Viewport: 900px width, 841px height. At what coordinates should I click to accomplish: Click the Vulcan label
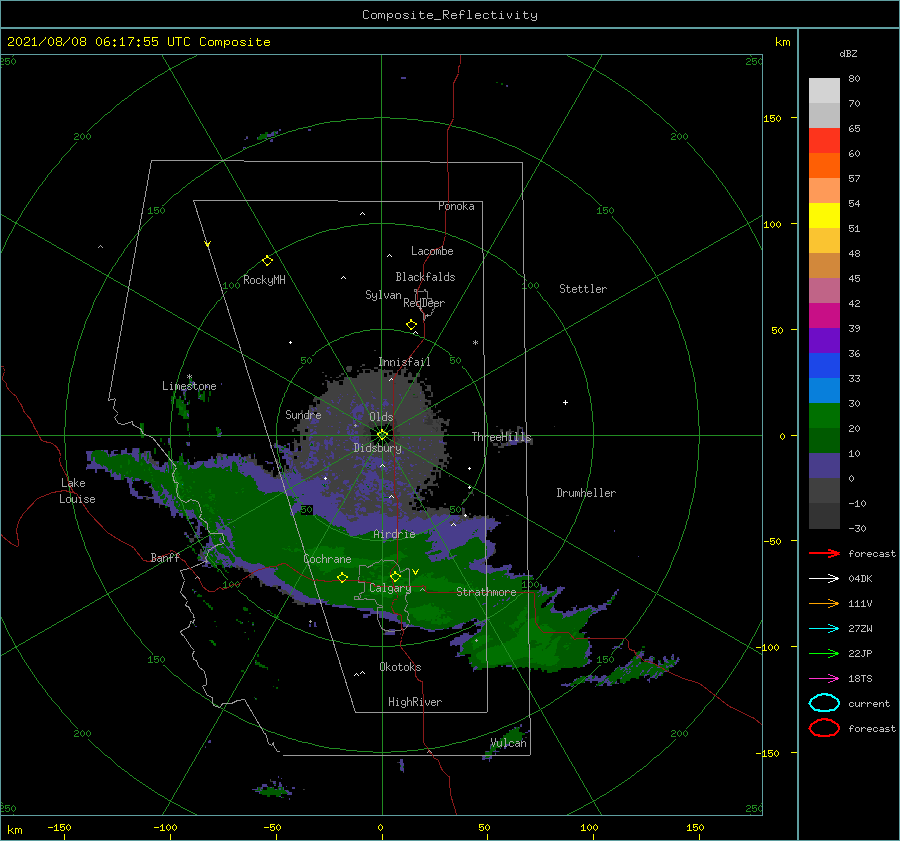pos(509,743)
